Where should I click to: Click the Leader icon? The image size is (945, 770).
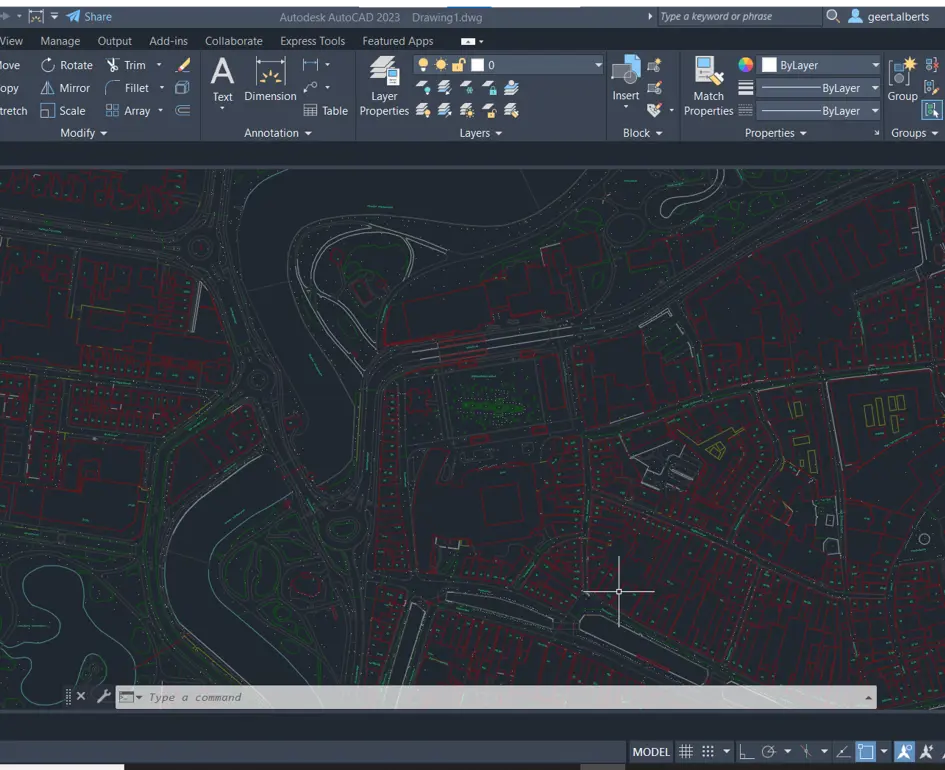310,87
